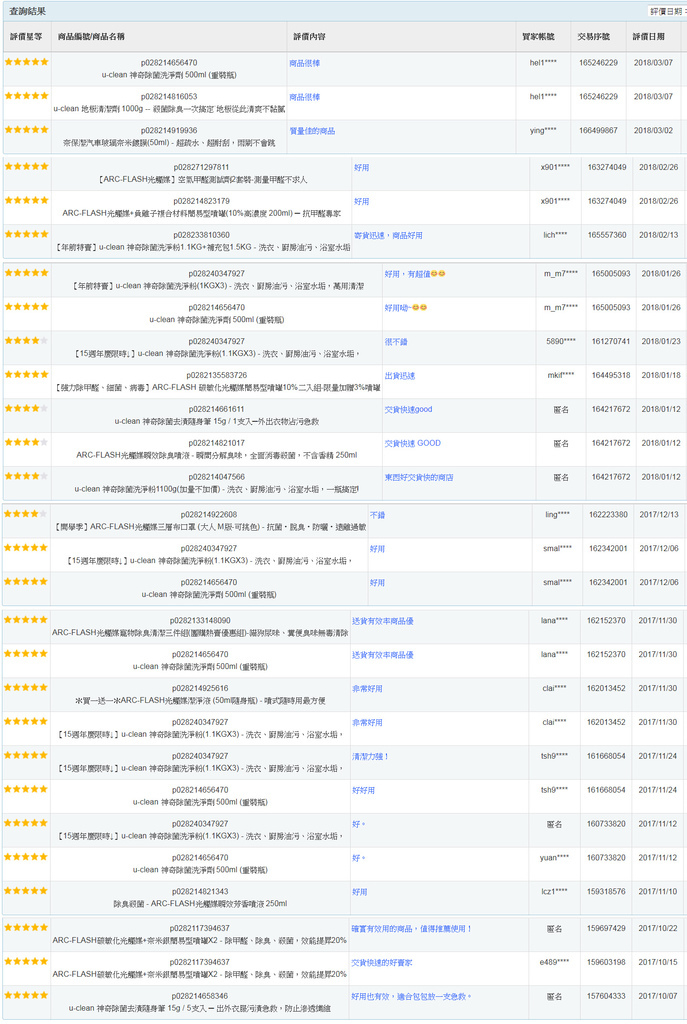Screen dimensions: 687x1024
Task: Click buyer account yuan****
Action: tap(554, 857)
